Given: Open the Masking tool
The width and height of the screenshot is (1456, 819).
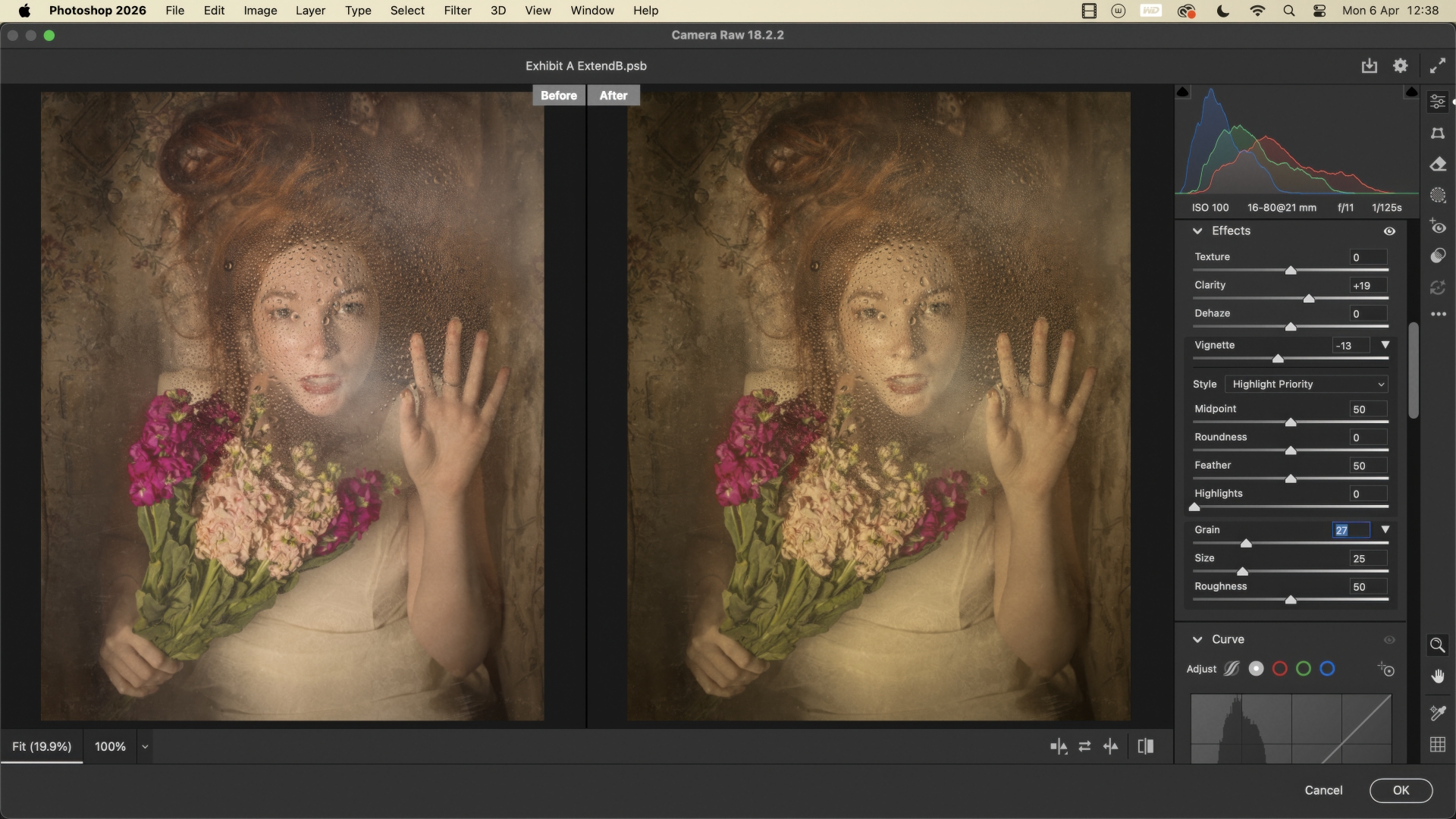Looking at the screenshot, I should pos(1438,196).
